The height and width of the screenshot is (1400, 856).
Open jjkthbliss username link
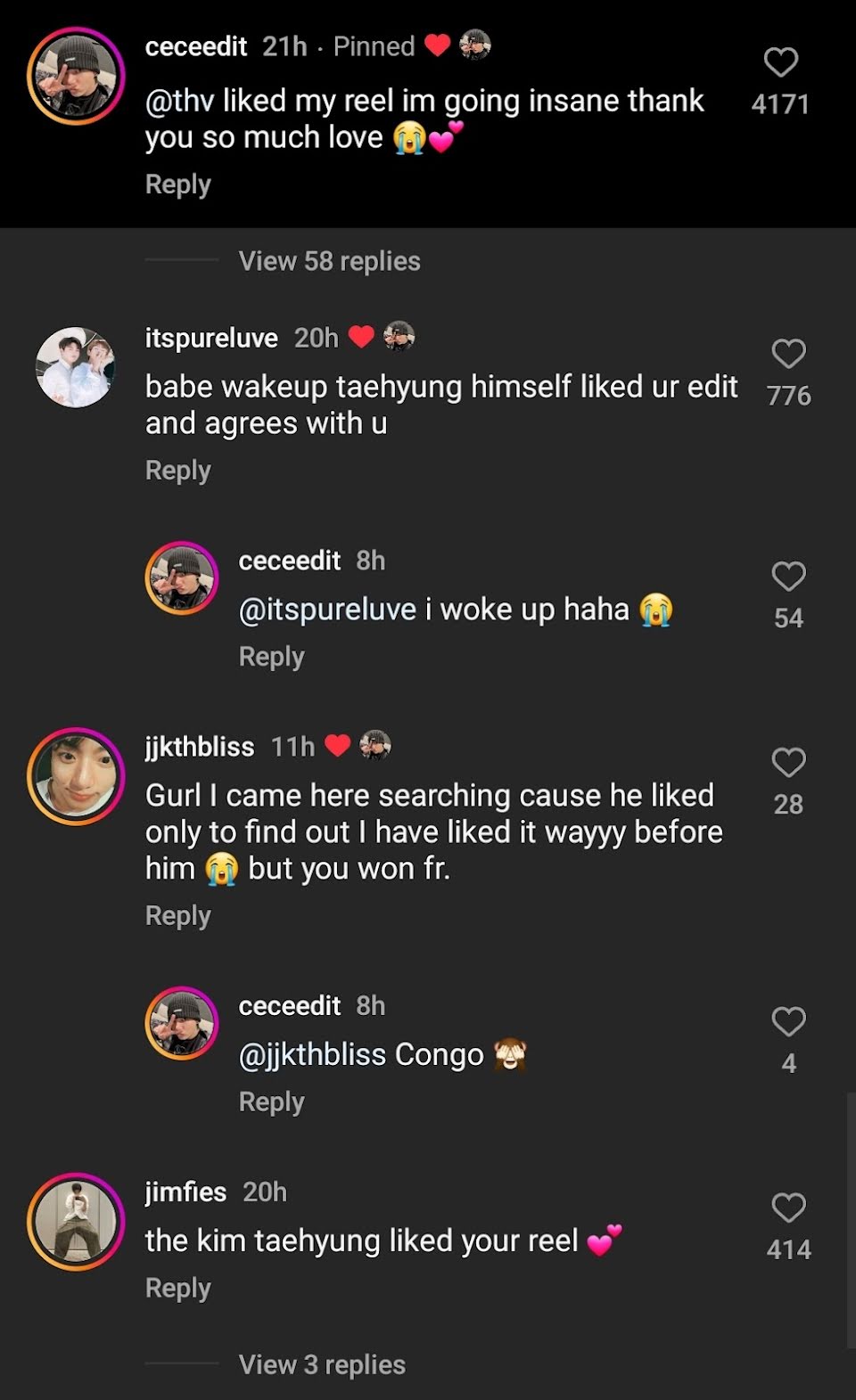pyautogui.click(x=200, y=747)
